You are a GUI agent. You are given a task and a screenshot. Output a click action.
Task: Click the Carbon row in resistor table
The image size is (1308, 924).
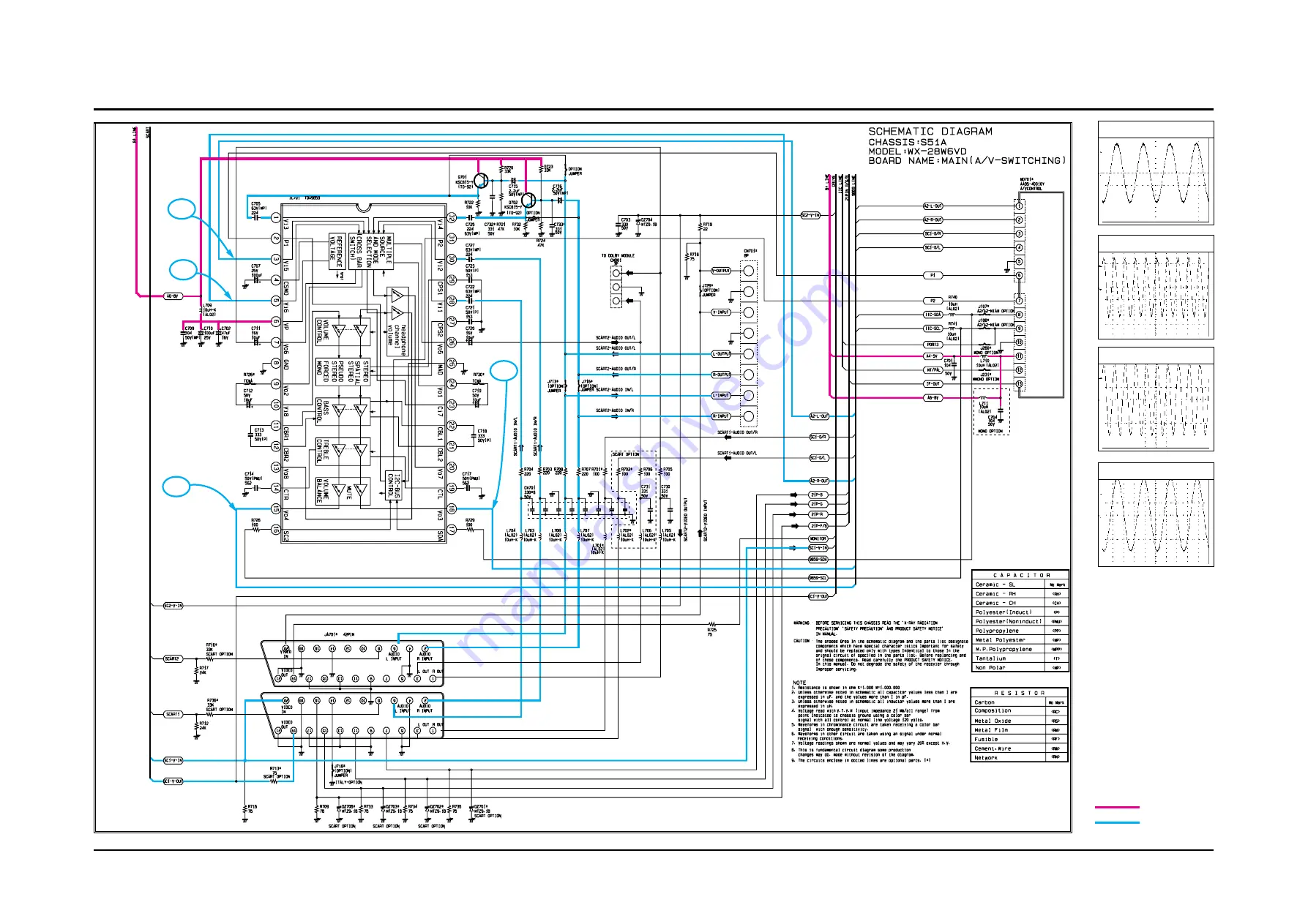(x=1020, y=702)
